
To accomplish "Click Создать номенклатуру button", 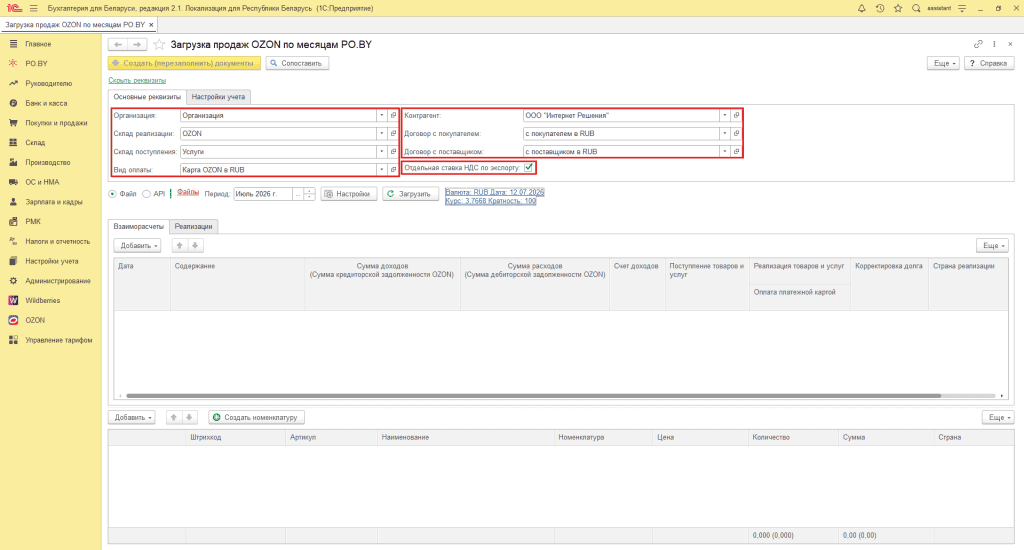I will coord(257,417).
